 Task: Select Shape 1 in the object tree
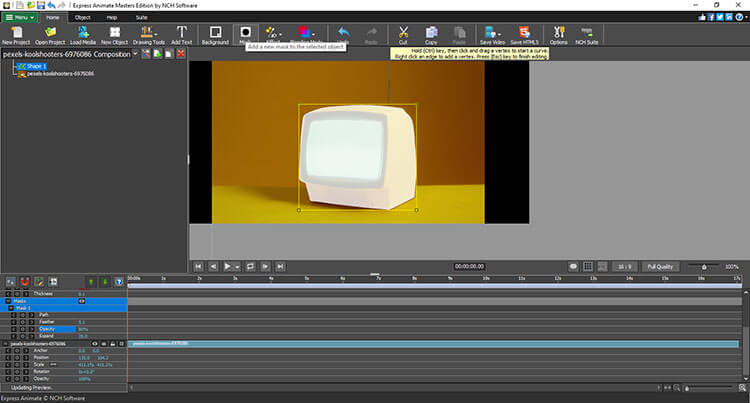(x=32, y=66)
